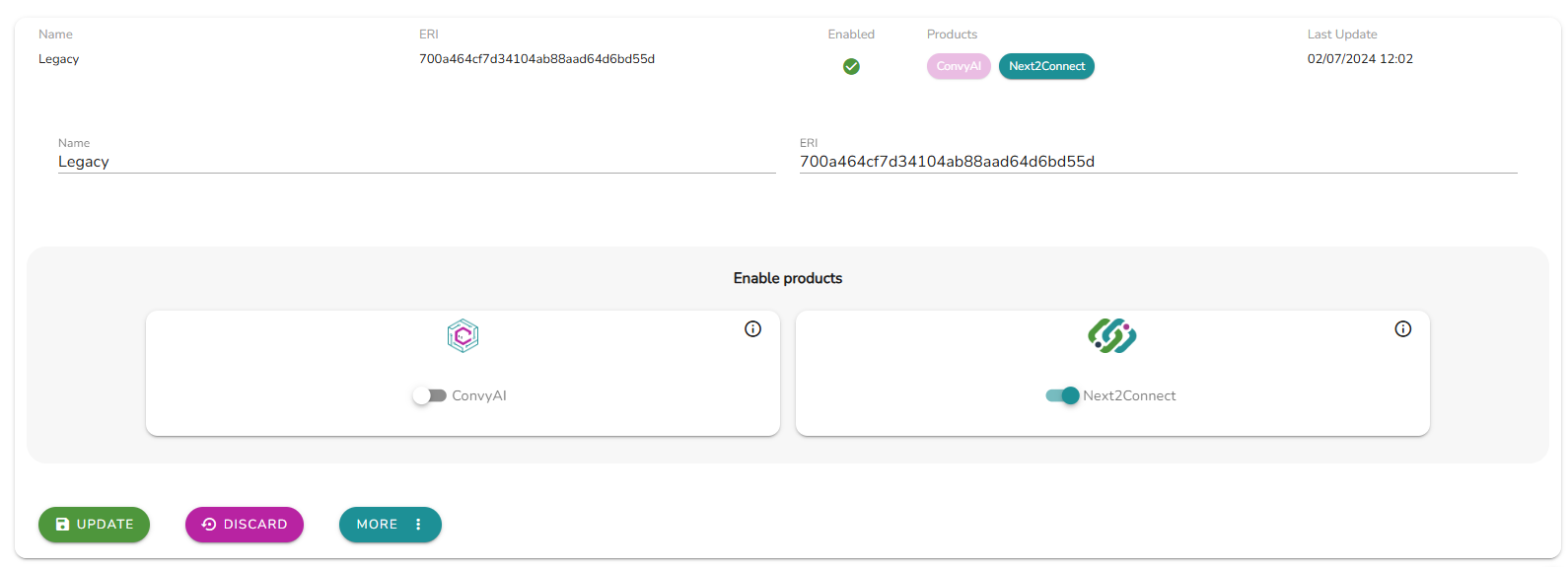Open ConvyAI card info icon

[x=752, y=329]
